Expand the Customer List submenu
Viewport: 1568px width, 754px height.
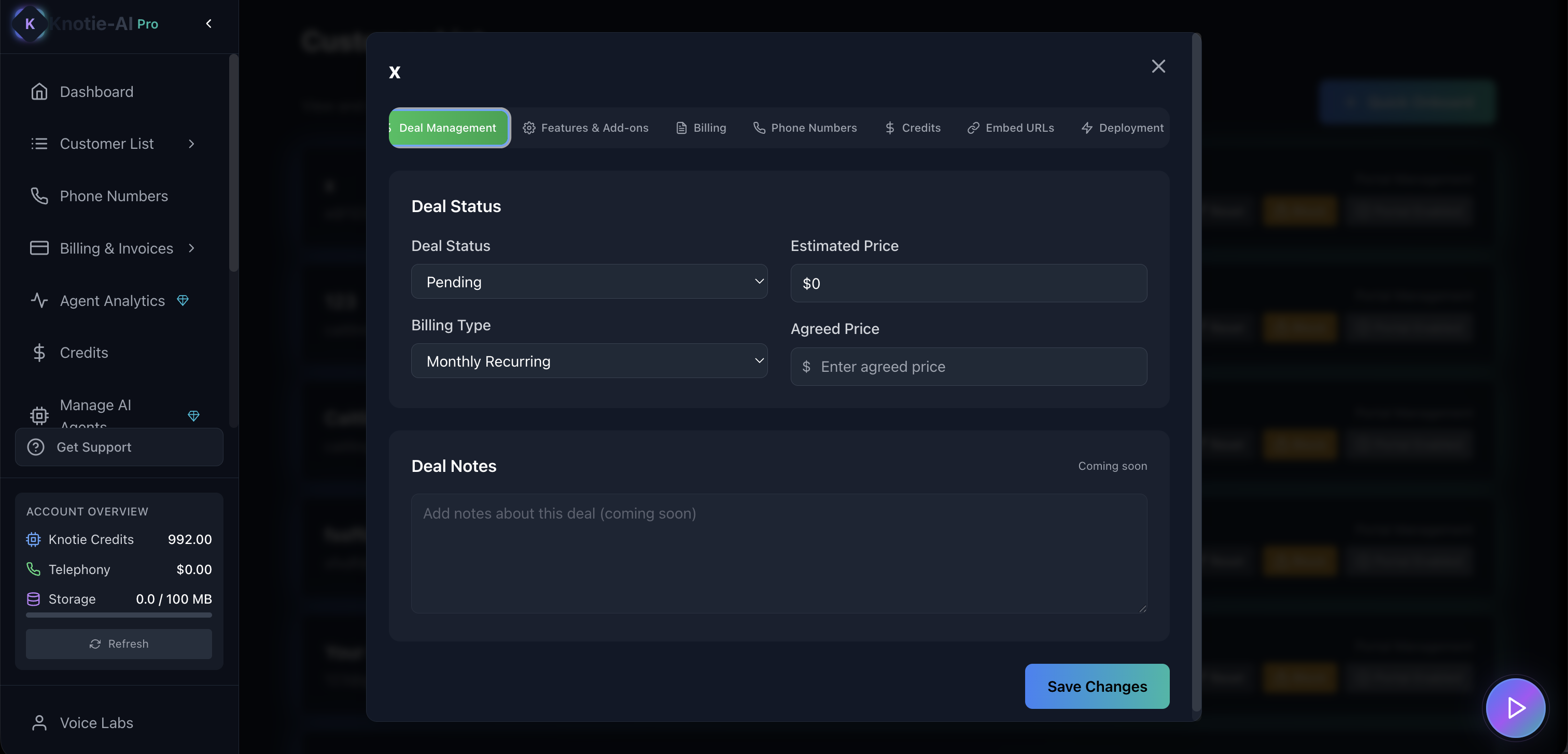[x=192, y=144]
